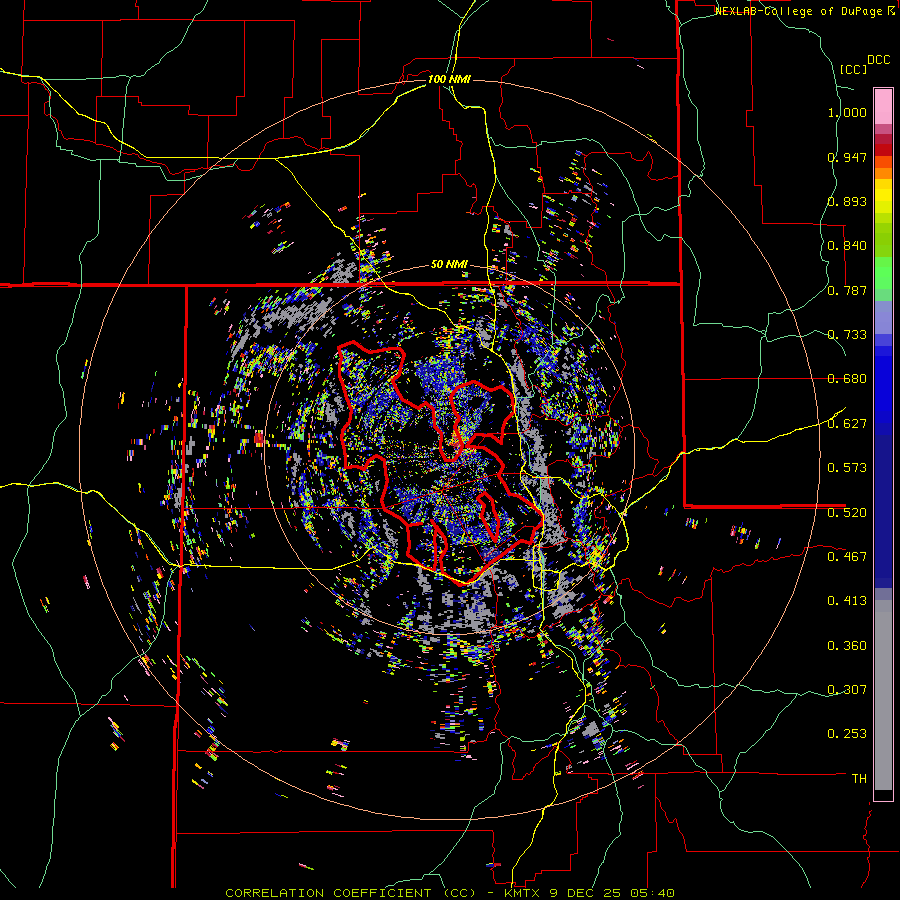Click the TH threshold label
This screenshot has height=900, width=900.
tap(859, 778)
